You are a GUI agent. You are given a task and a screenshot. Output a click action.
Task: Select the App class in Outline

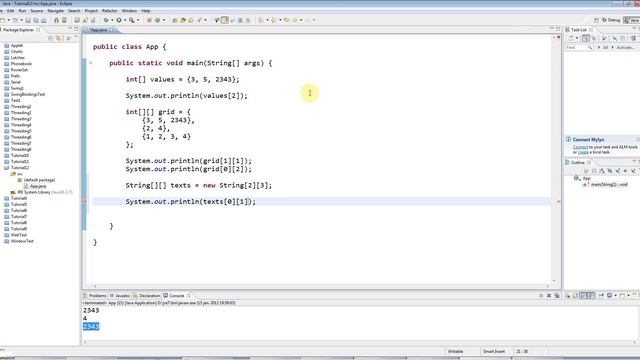click(582, 178)
